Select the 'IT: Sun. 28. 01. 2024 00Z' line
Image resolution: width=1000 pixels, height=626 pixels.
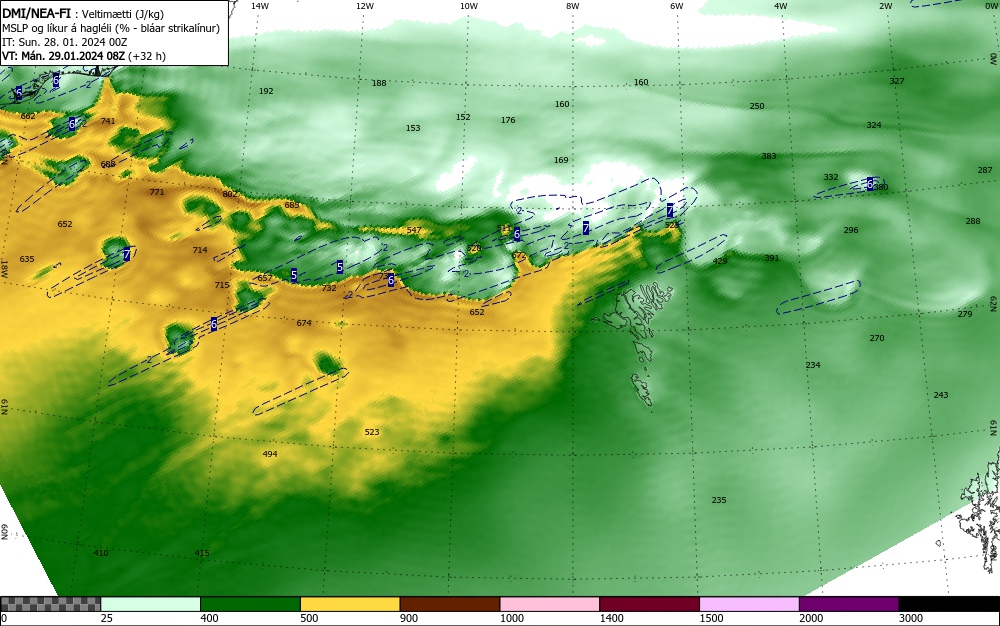[x=63, y=42]
